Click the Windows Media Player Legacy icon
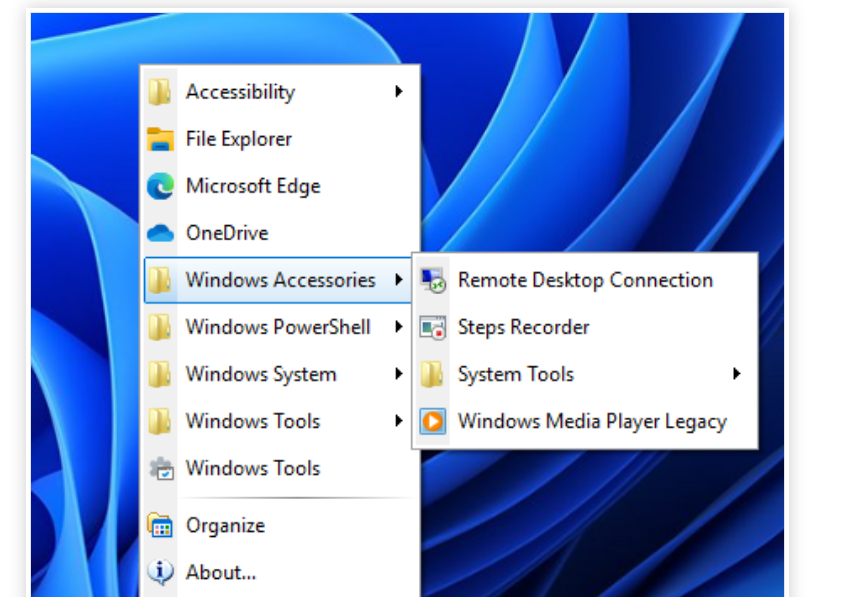Viewport: 855px width, 597px height. (433, 421)
